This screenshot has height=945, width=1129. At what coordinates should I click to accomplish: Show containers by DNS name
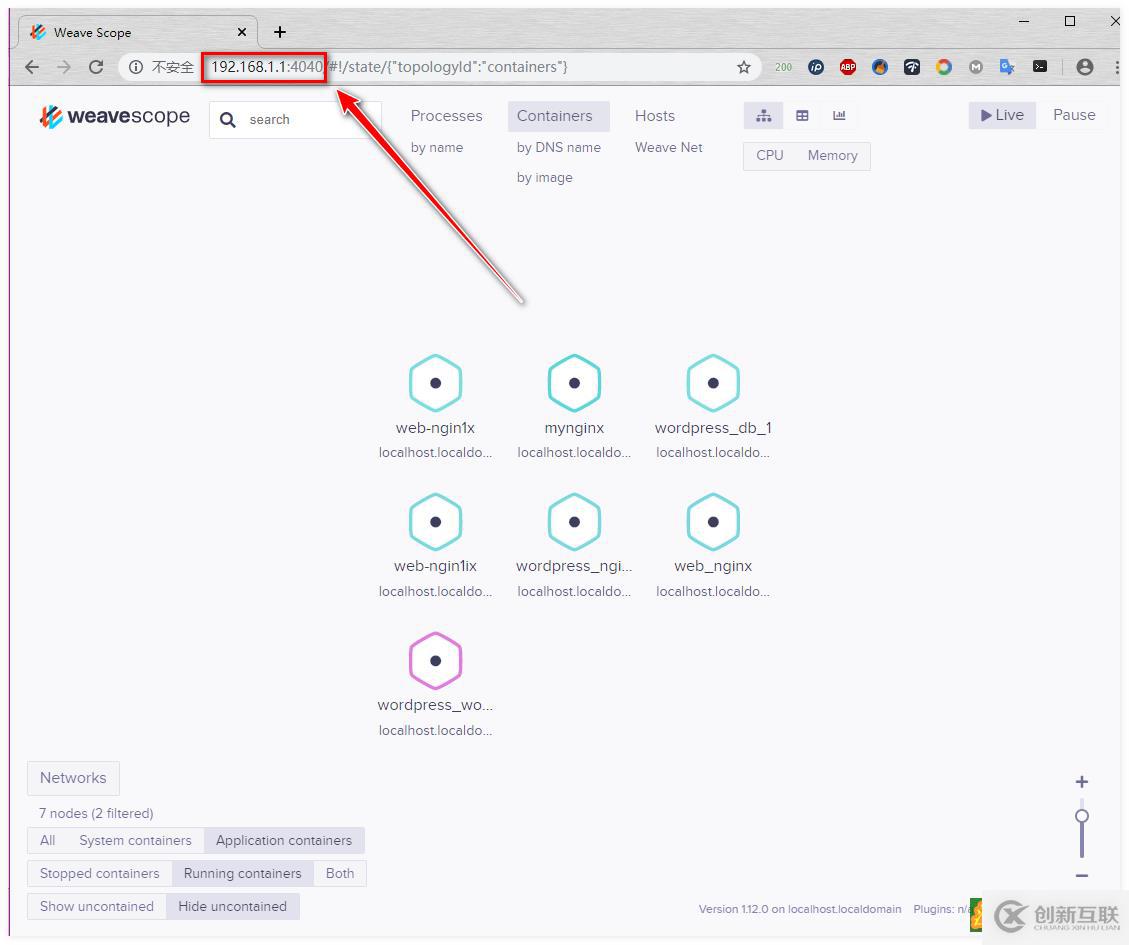coord(559,148)
